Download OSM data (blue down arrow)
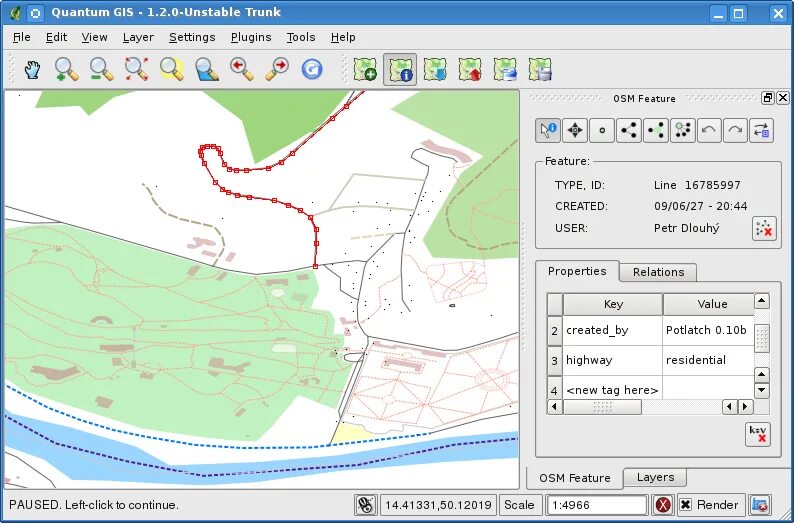Image resolution: width=794 pixels, height=523 pixels. 435,69
